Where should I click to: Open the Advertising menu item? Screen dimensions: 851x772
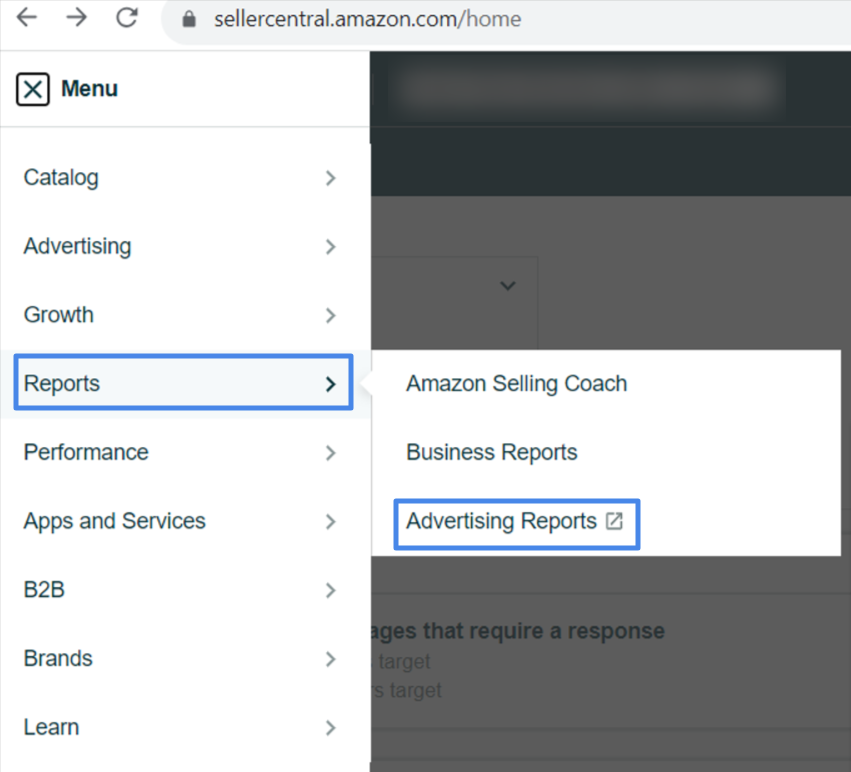click(185, 246)
